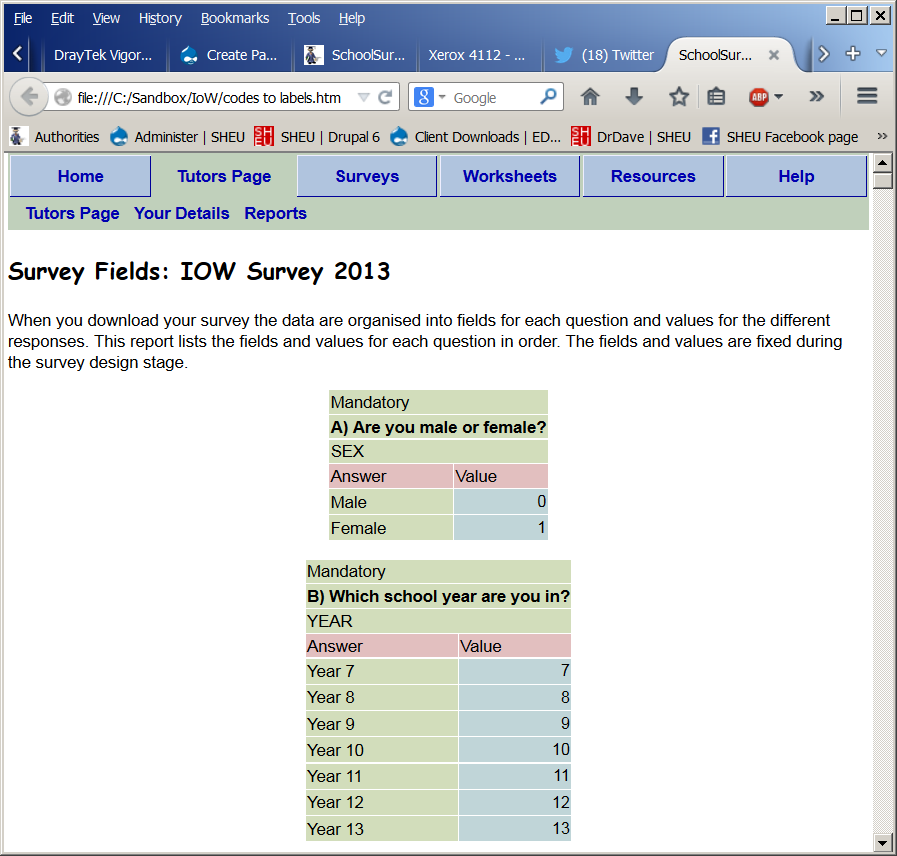Open the bookmarks library icon
Viewport: 897px width, 856px height.
[x=716, y=97]
